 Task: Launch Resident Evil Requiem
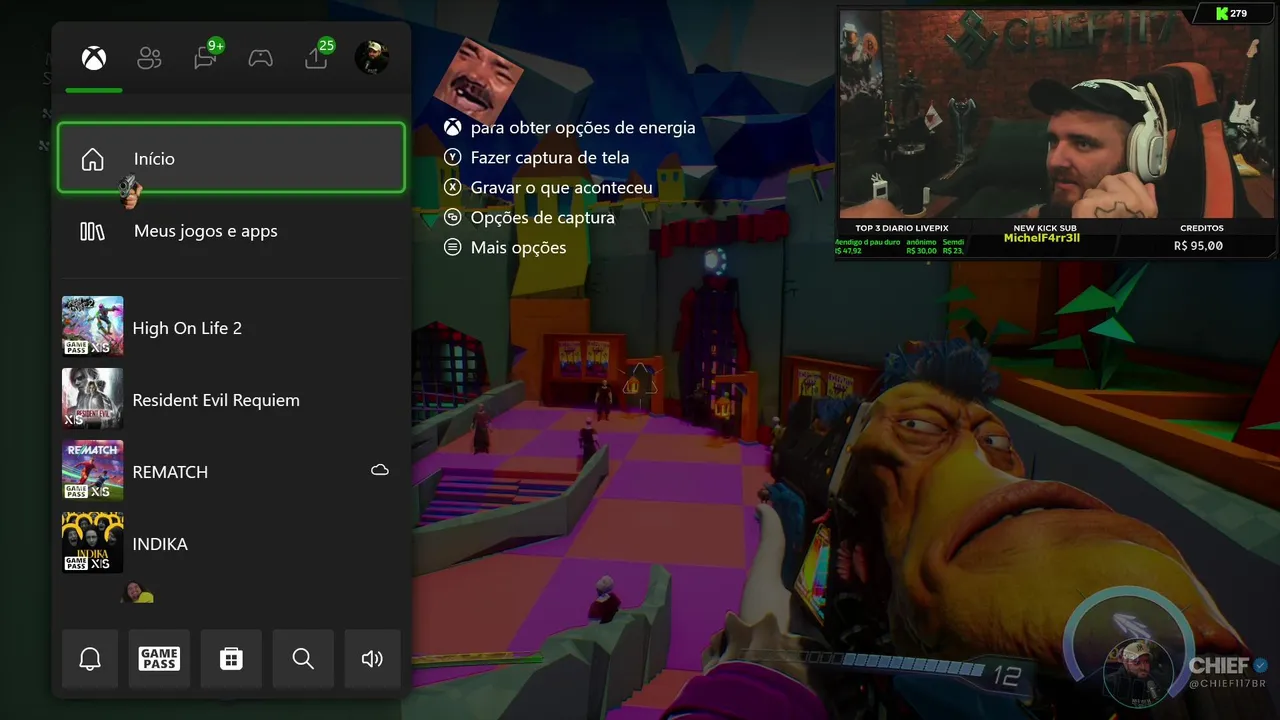pyautogui.click(x=231, y=399)
